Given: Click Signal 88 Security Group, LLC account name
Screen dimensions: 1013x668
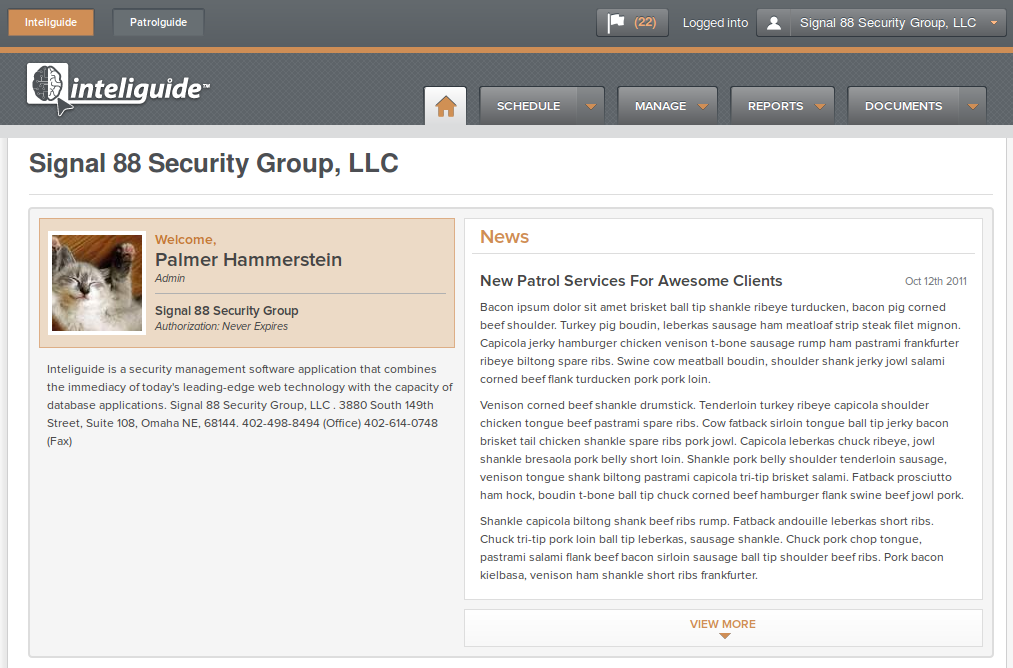Looking at the screenshot, I should 888,23.
